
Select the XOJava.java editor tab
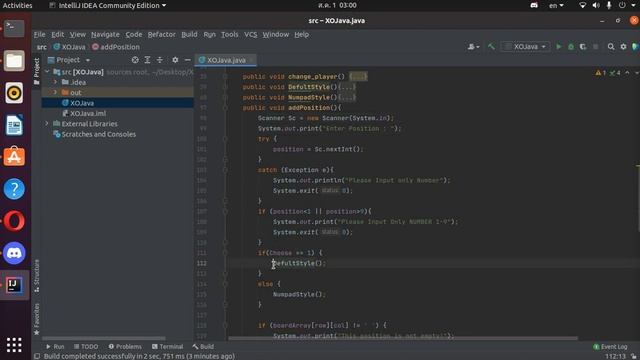point(226,60)
